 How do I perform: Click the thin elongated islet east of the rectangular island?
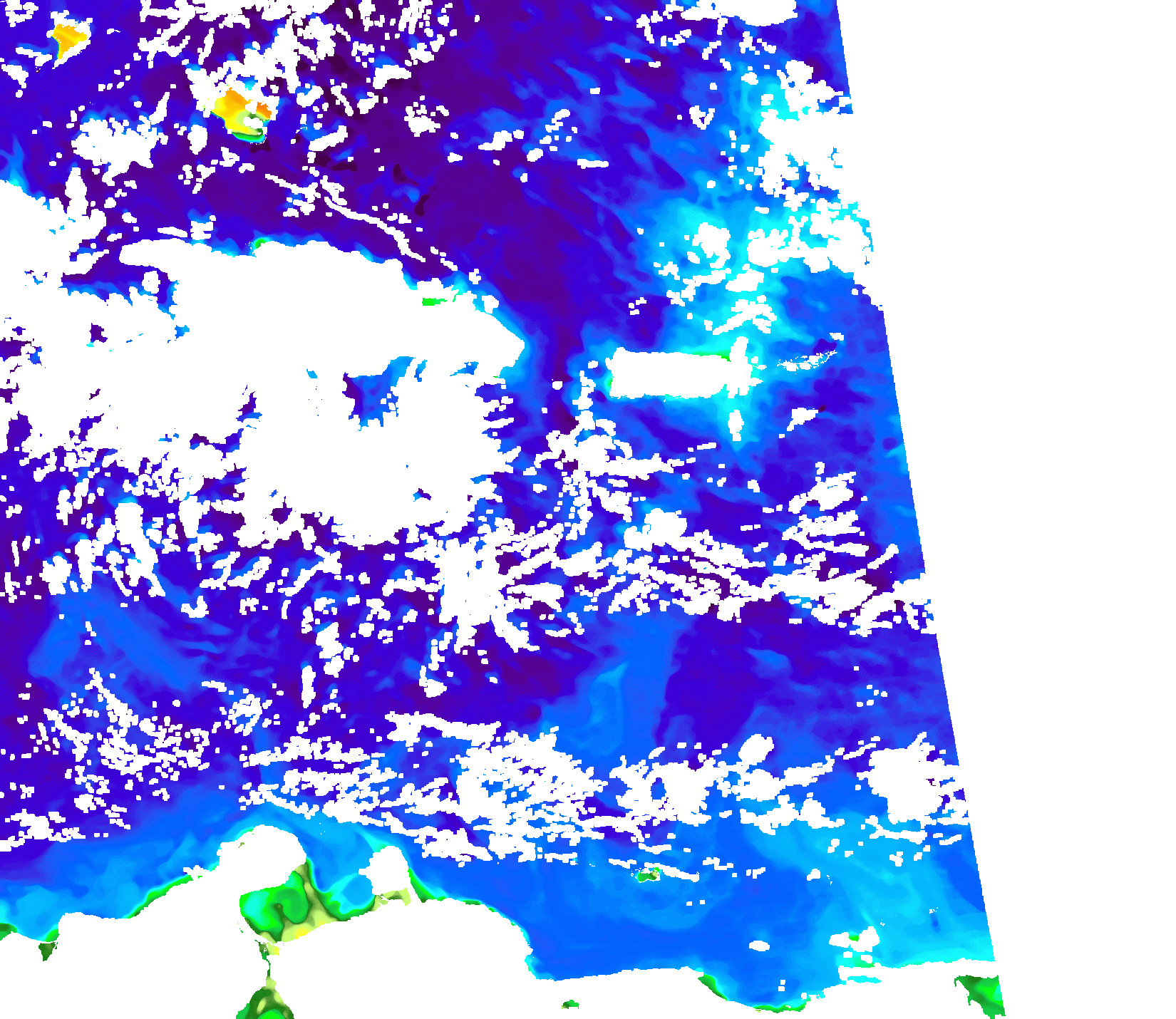pyautogui.click(x=809, y=360)
